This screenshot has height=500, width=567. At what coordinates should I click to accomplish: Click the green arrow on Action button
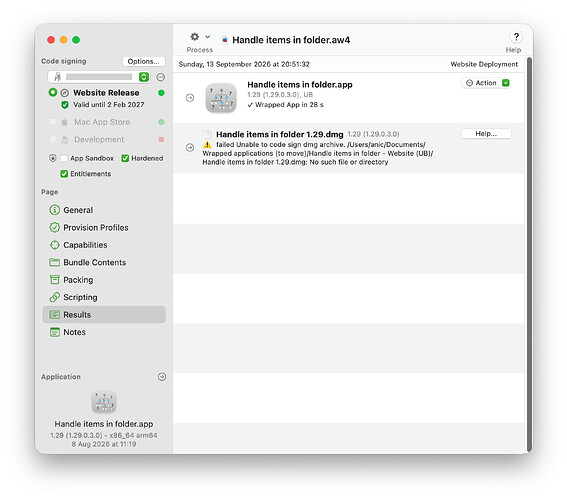tap(506, 83)
